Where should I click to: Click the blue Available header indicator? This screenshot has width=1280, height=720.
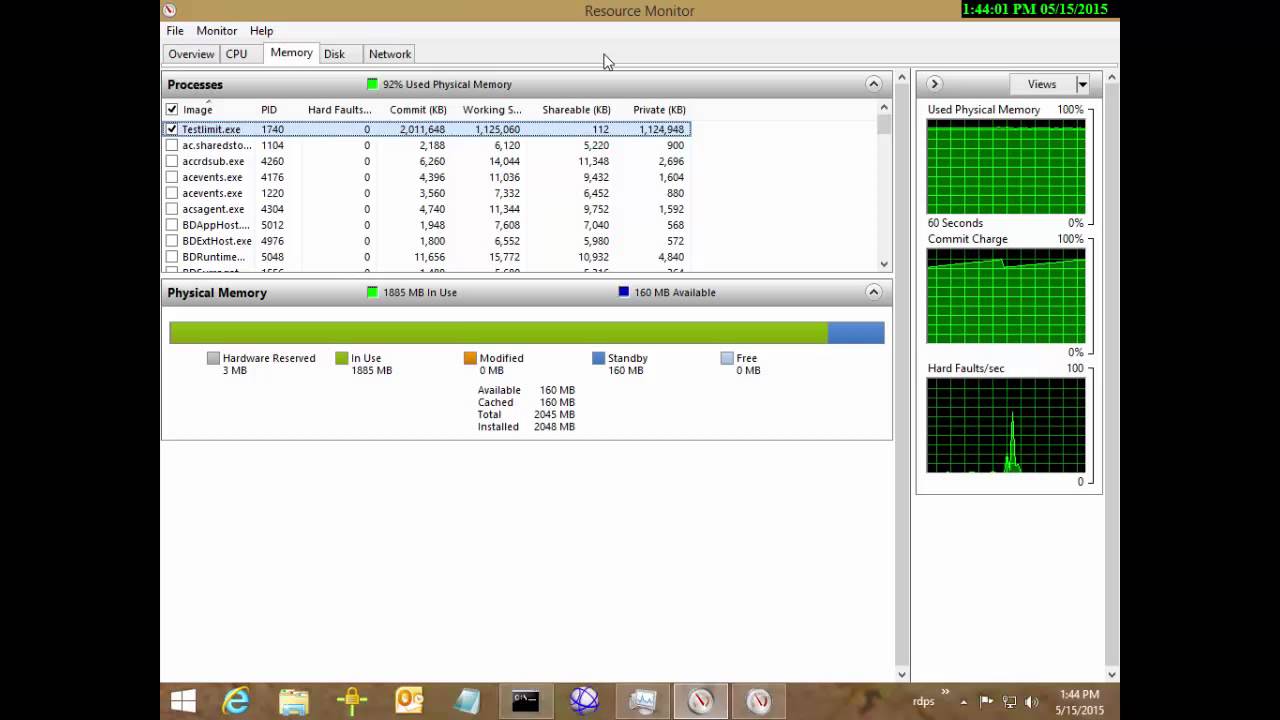(x=624, y=292)
